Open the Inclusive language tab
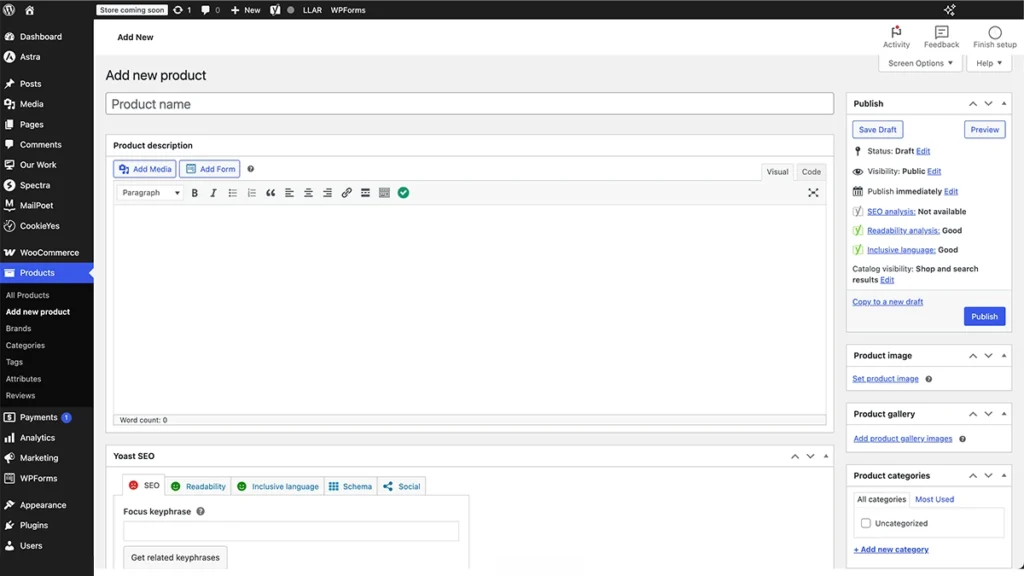Image resolution: width=1024 pixels, height=576 pixels. (278, 487)
